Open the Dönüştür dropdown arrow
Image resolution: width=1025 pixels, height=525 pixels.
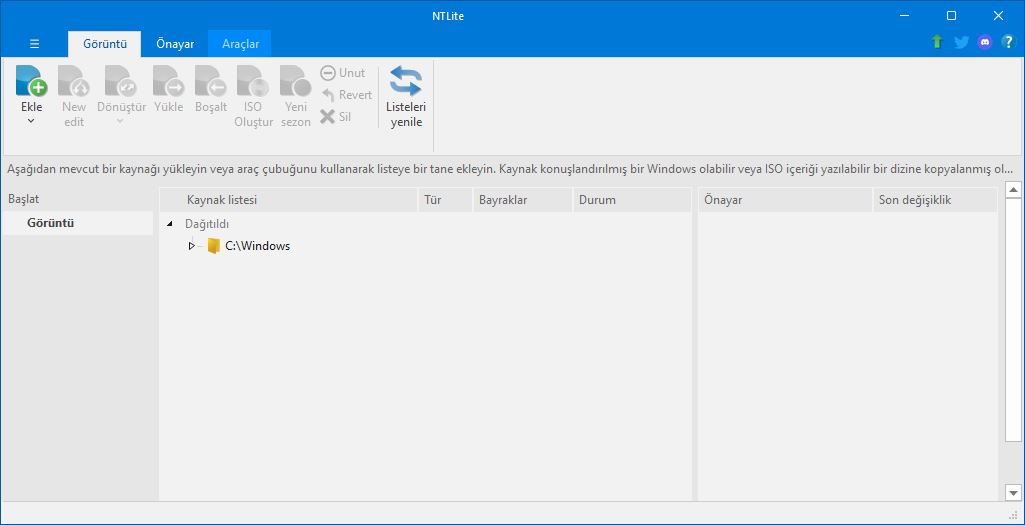point(121,121)
